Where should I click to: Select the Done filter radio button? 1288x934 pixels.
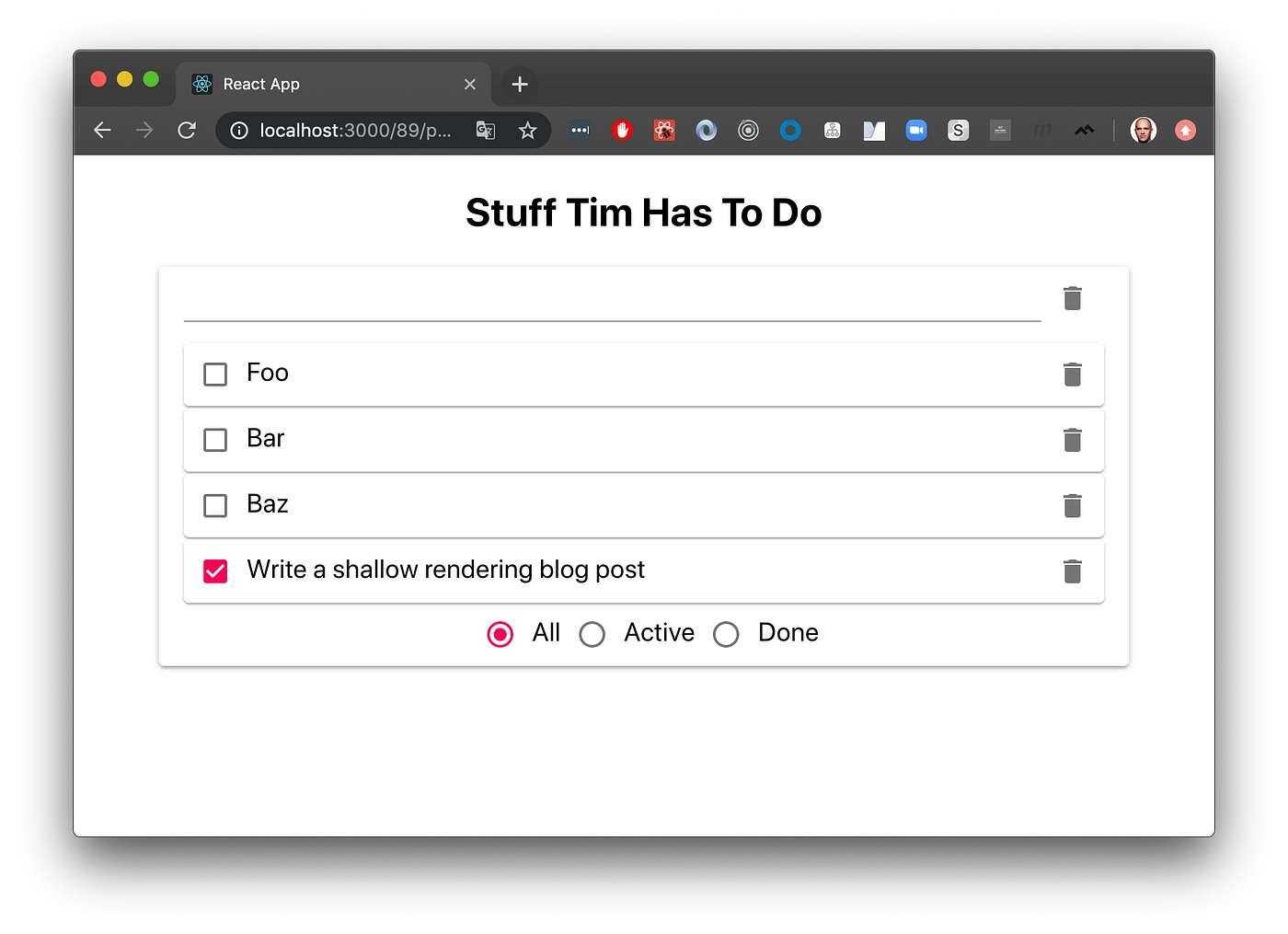click(726, 634)
